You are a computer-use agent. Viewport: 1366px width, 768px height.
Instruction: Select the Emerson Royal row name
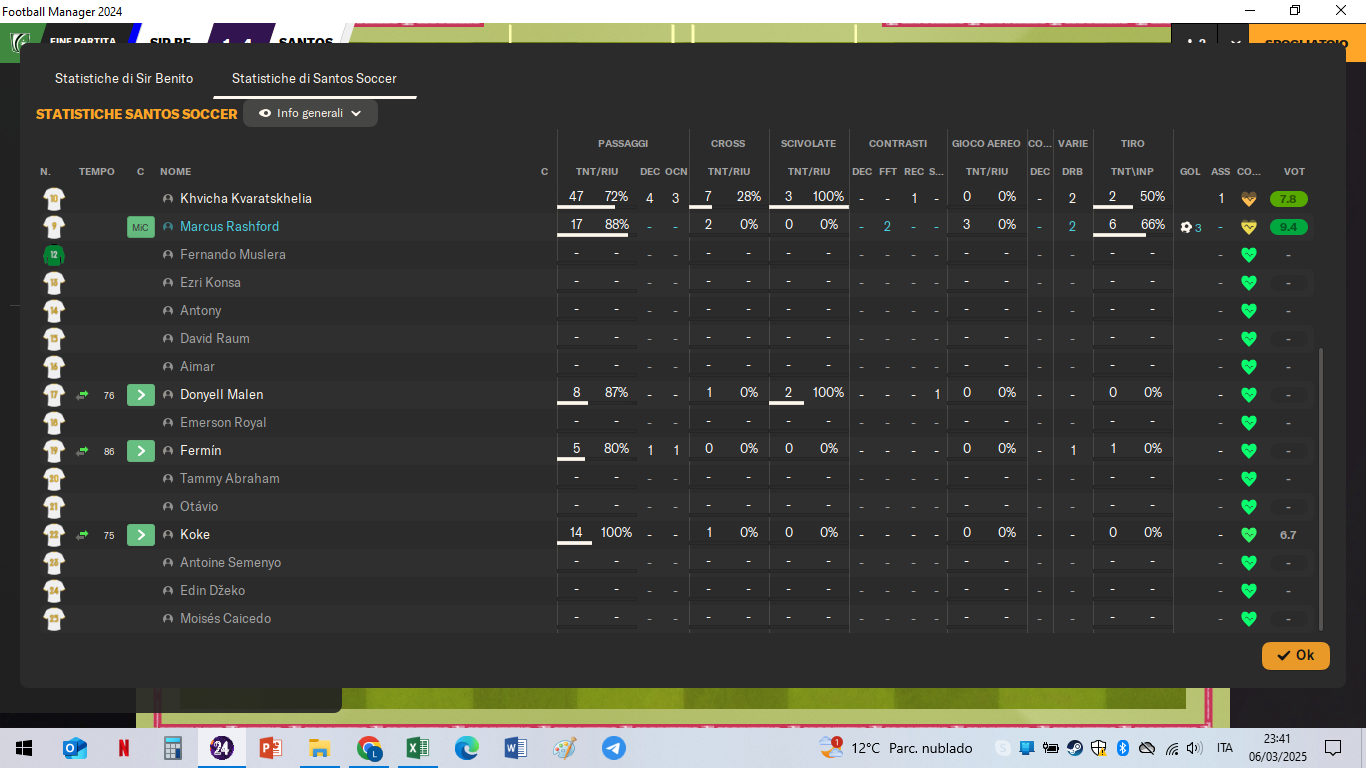pyautogui.click(x=223, y=423)
